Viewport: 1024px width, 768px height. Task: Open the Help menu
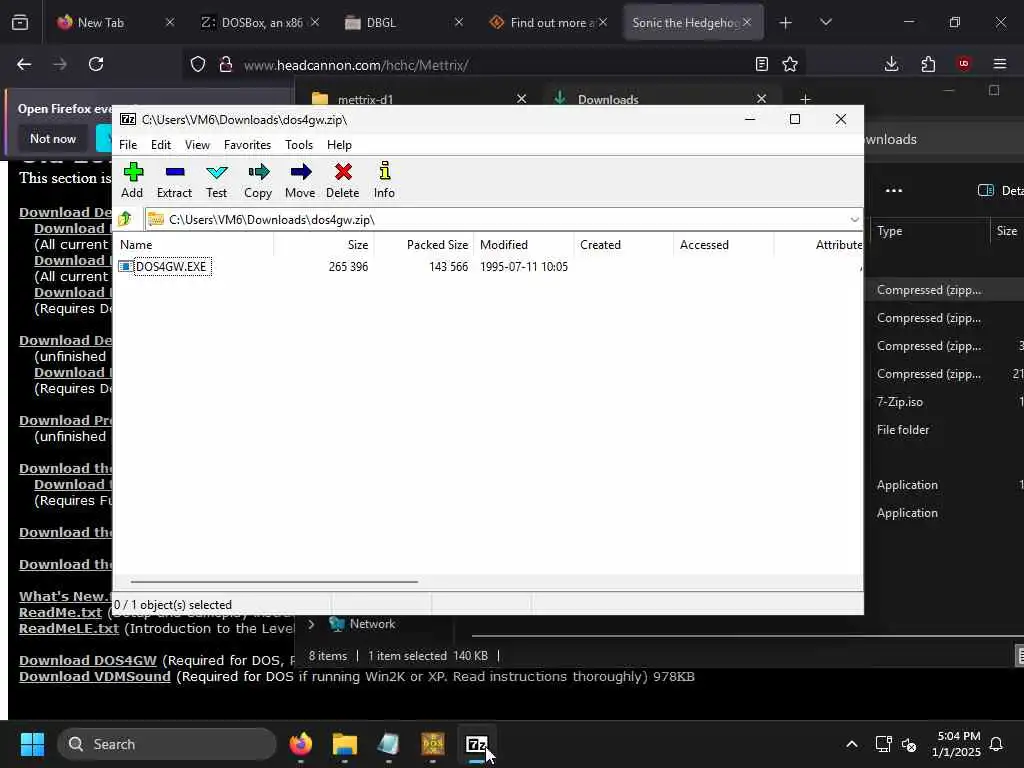[x=339, y=145]
